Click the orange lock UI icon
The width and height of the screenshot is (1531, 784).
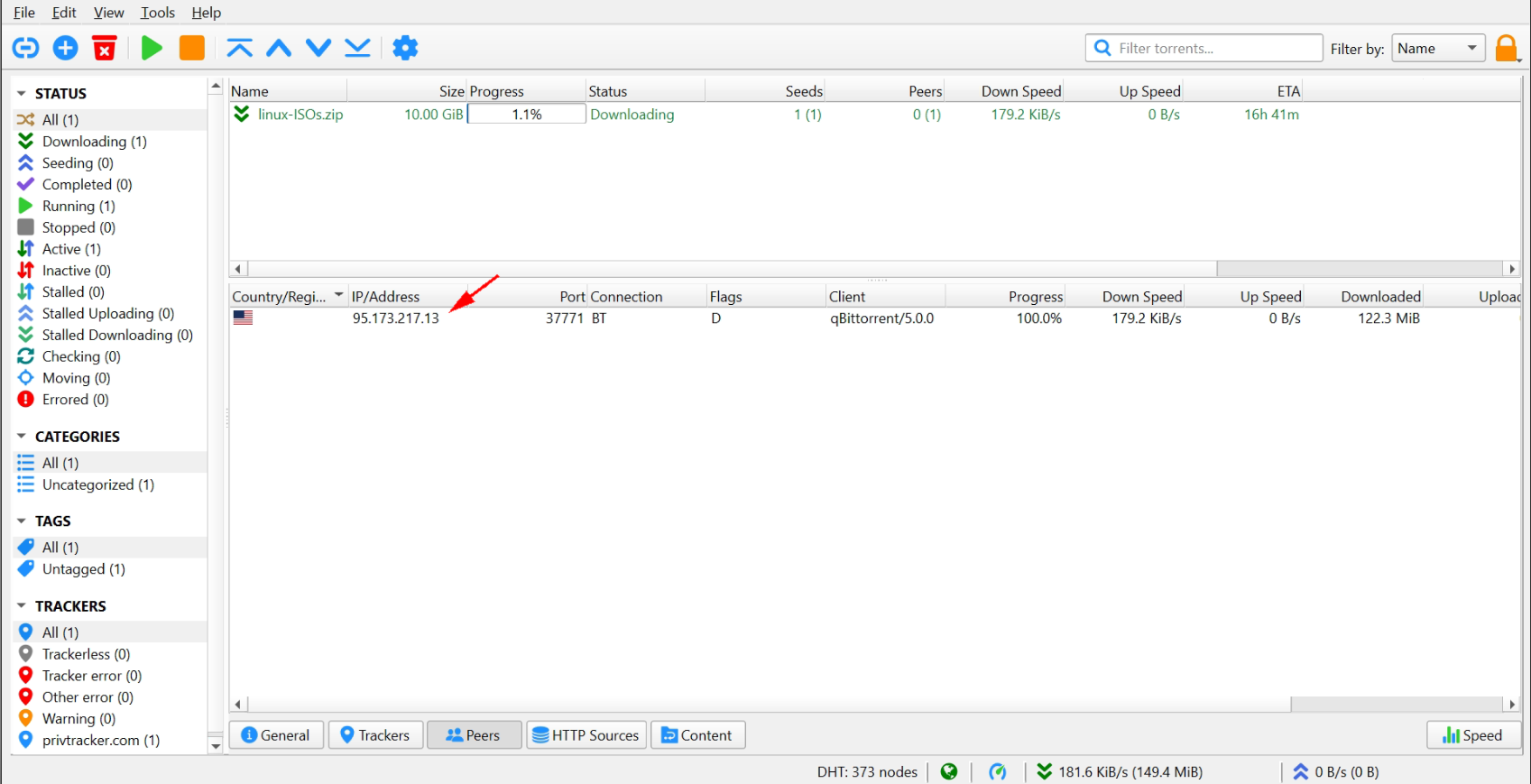pos(1507,48)
